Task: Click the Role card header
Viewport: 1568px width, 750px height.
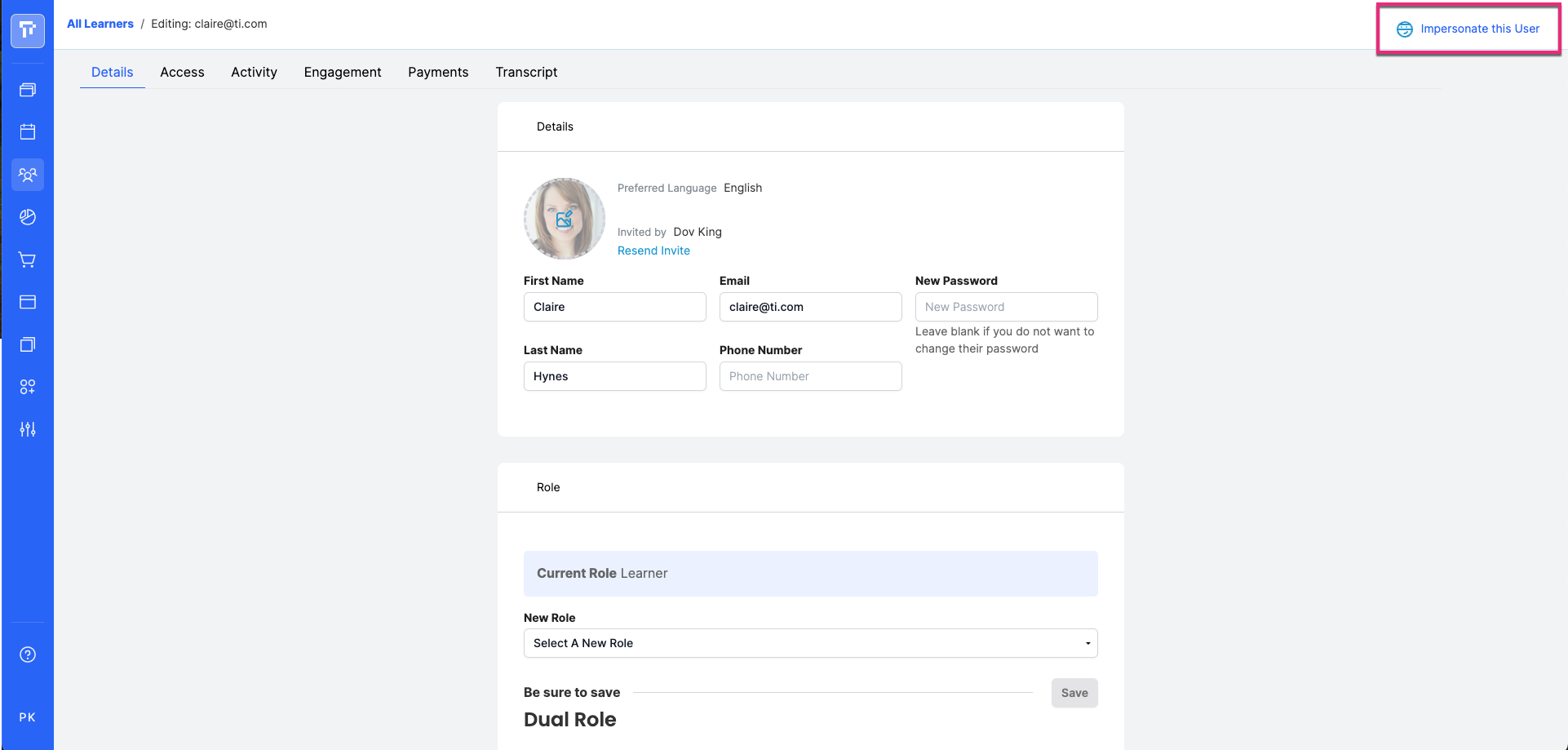Action: click(x=810, y=487)
